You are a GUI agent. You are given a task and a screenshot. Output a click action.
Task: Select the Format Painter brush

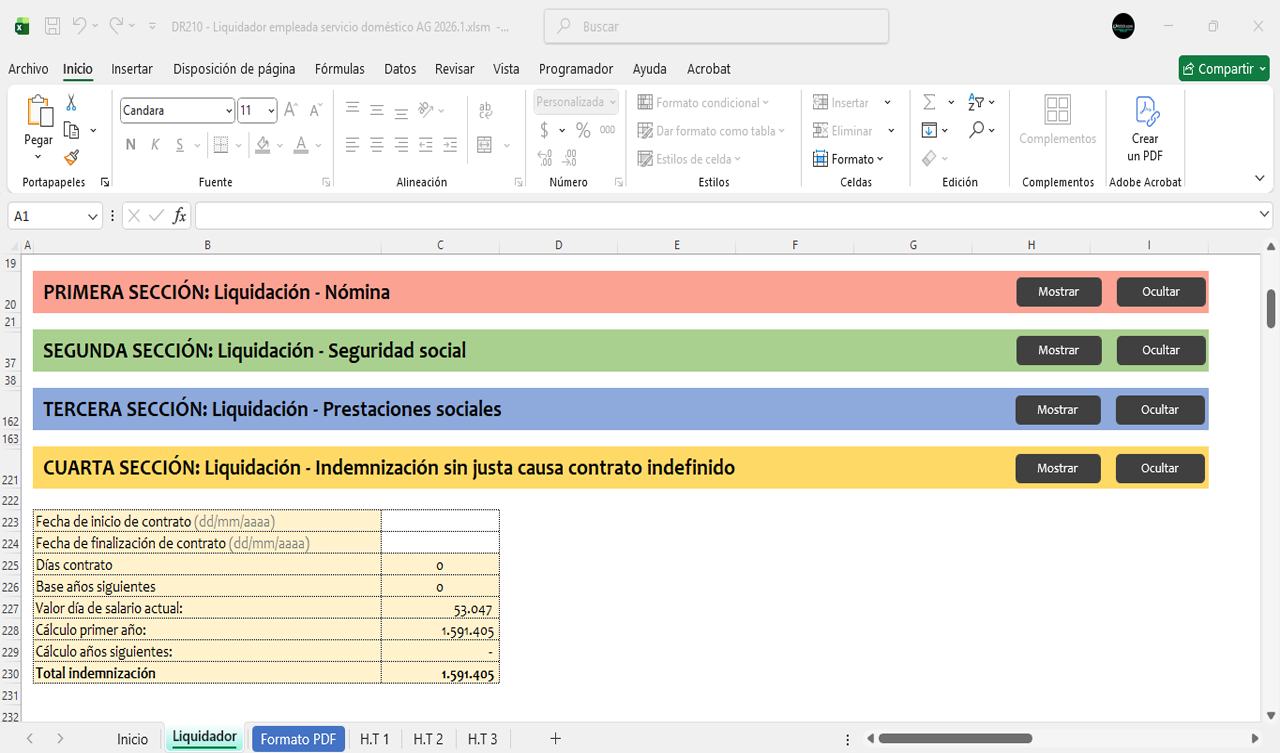pos(71,157)
